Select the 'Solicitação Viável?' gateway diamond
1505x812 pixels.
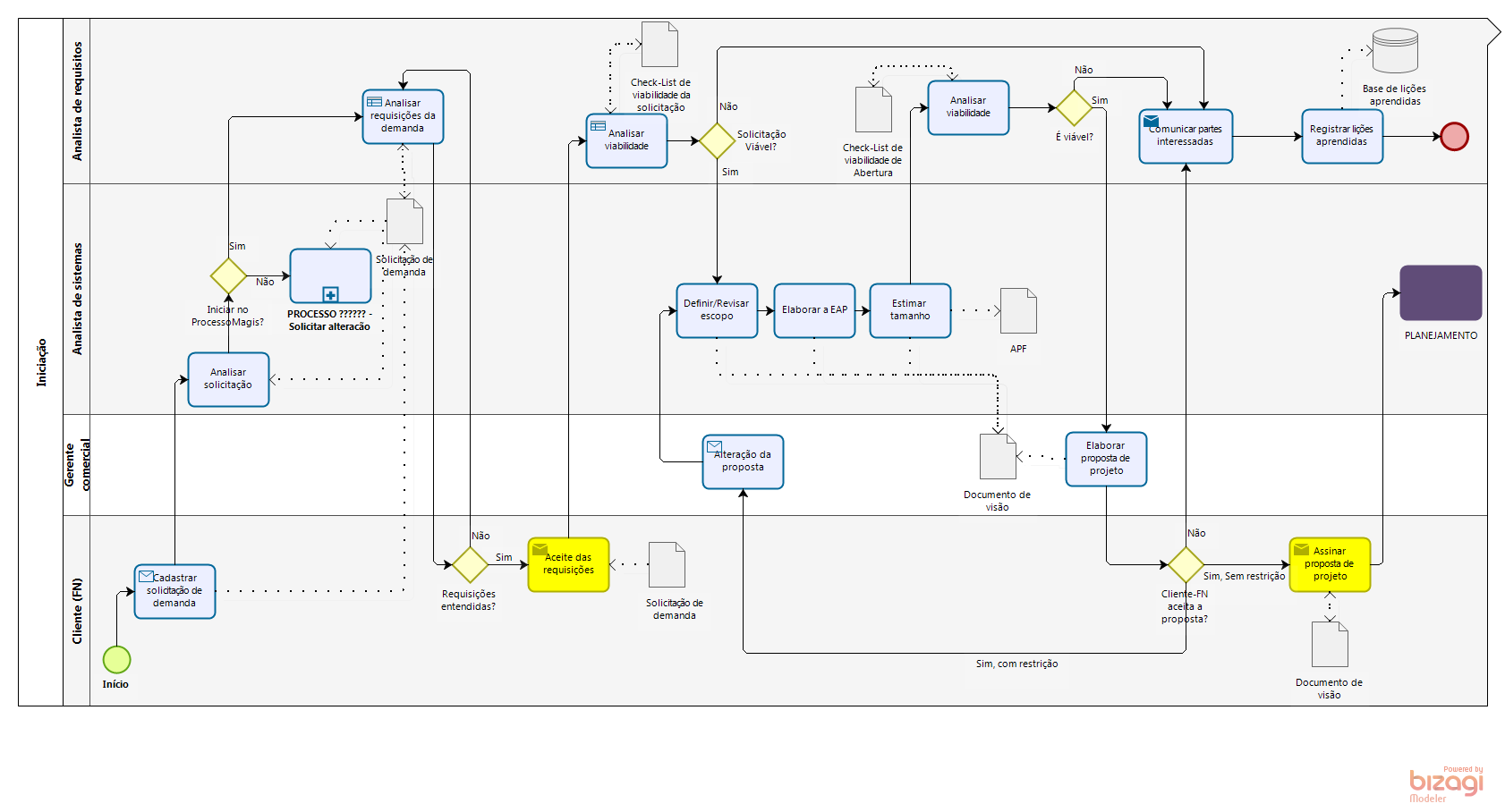717,141
